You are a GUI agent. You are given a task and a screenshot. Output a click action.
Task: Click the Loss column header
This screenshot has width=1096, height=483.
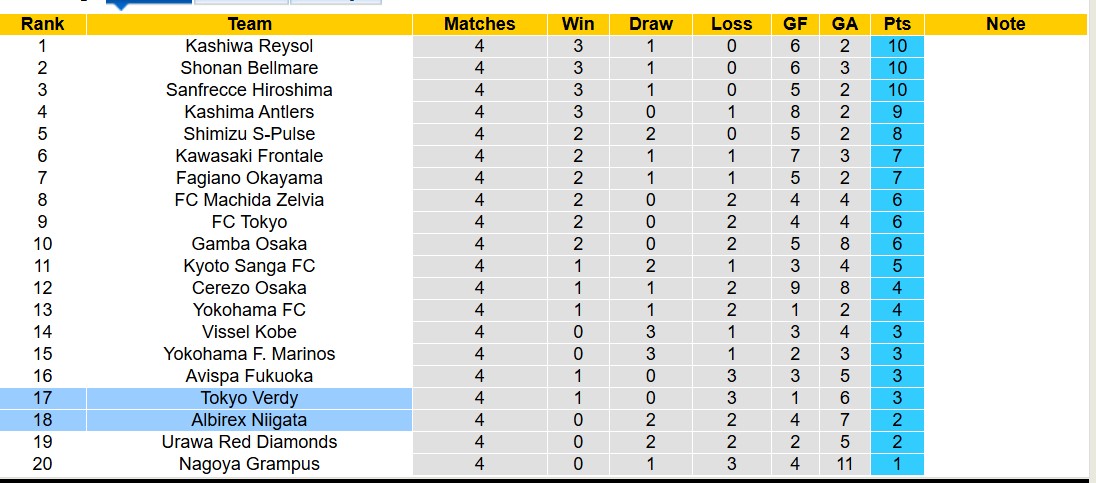pyautogui.click(x=731, y=24)
